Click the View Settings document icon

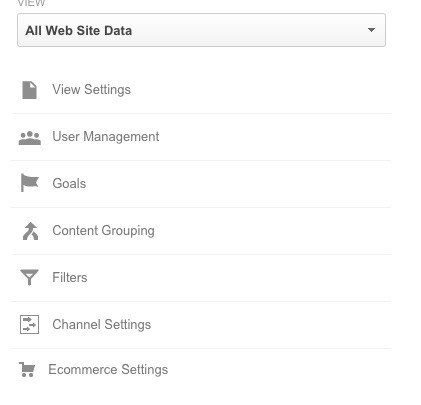[x=29, y=90]
